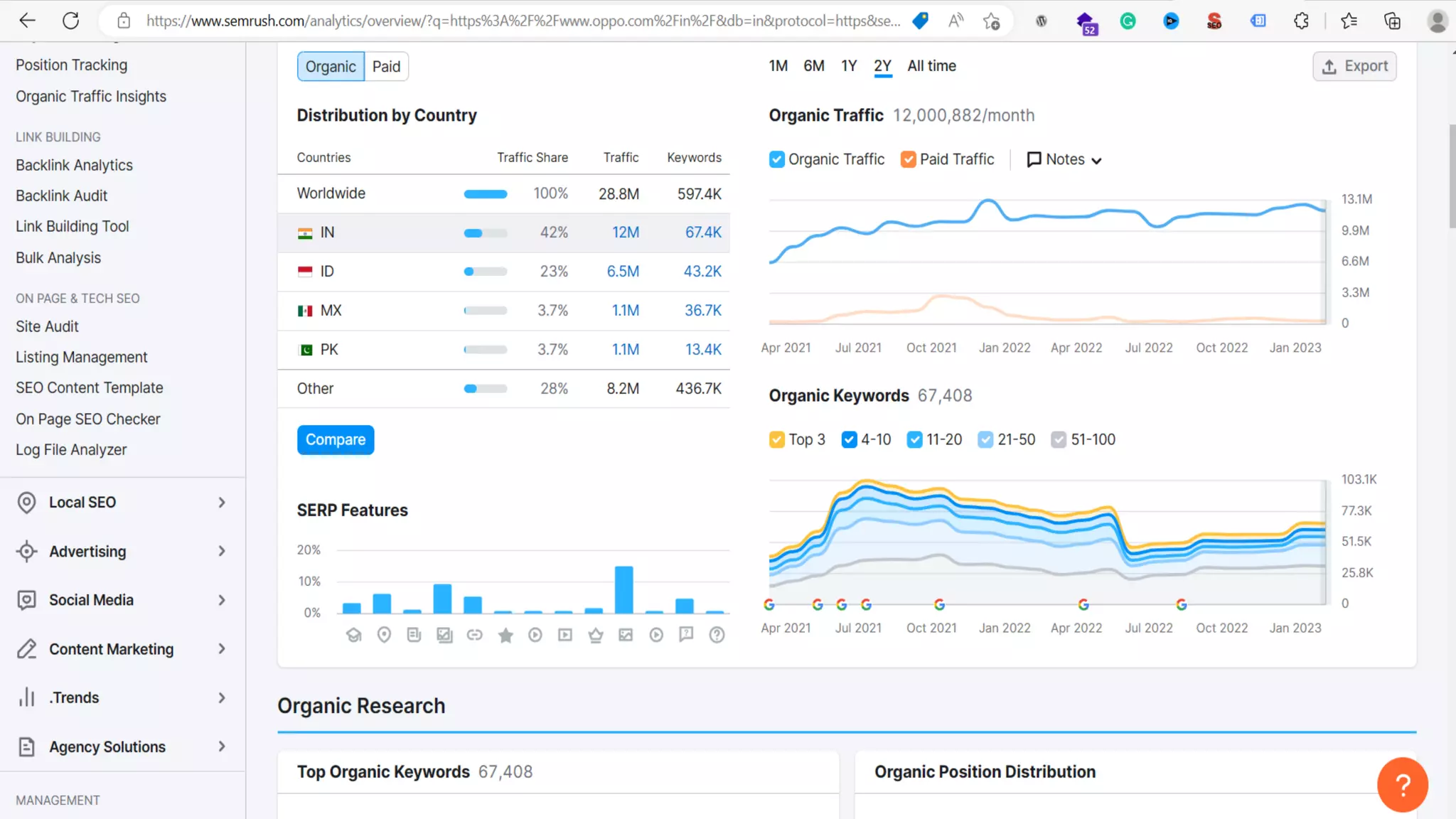Click the location pin SERP feature icon

pos(384,635)
